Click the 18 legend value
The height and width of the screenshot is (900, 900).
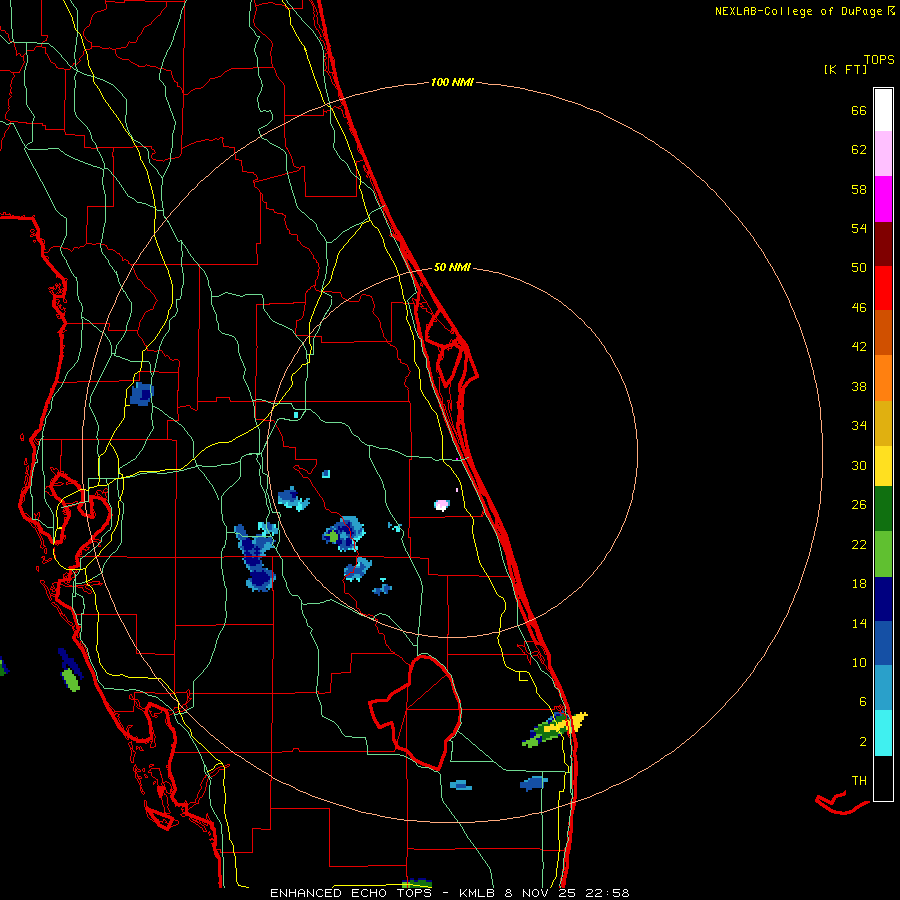point(859,584)
